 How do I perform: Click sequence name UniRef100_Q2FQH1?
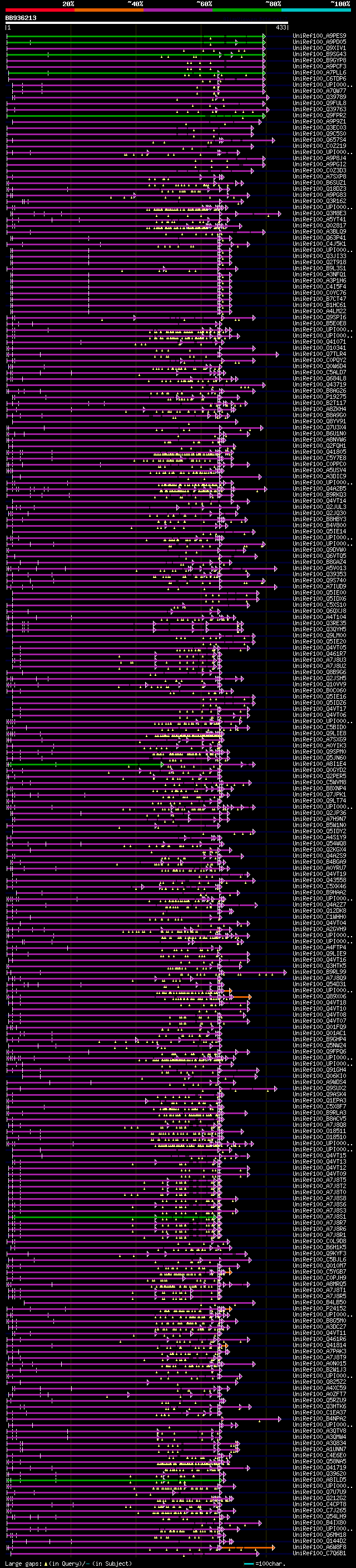[319, 446]
